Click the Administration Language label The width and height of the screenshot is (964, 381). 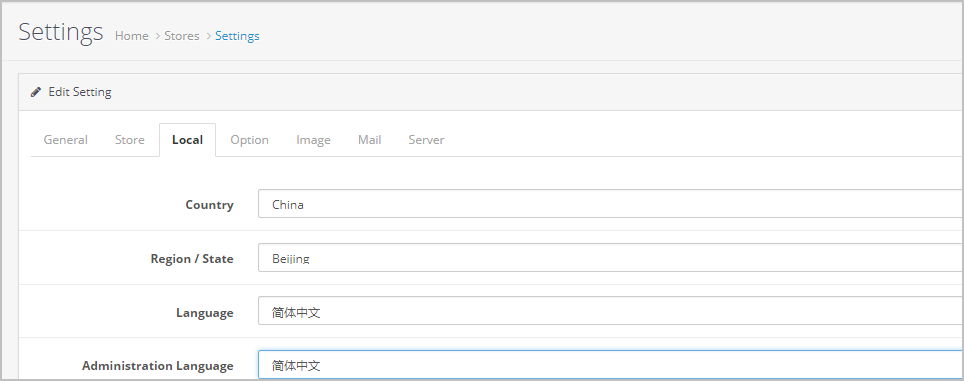point(157,366)
